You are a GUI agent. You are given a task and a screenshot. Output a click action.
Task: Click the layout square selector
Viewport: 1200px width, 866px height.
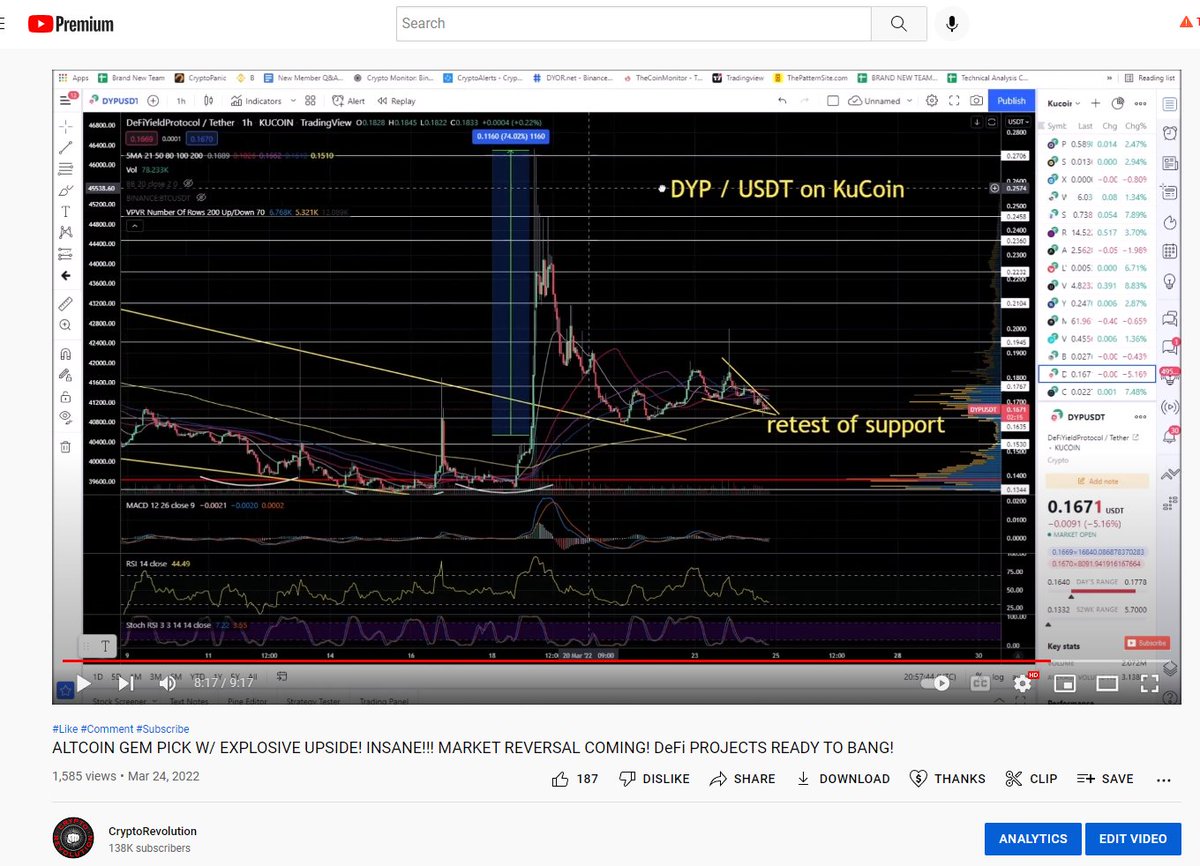click(833, 101)
